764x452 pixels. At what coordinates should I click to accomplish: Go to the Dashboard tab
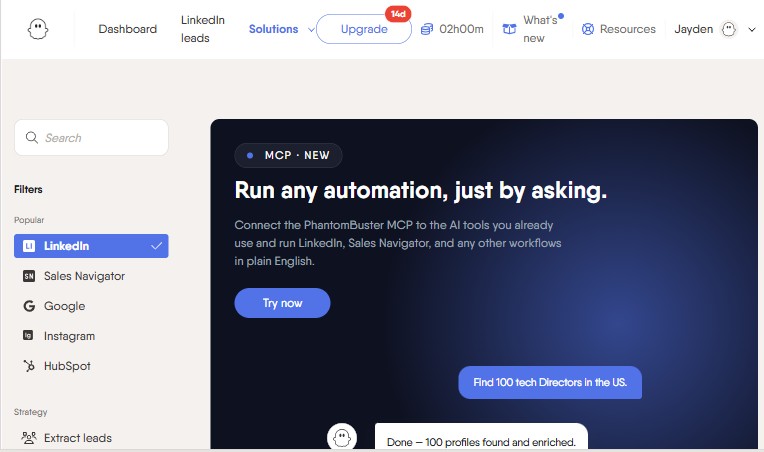(x=128, y=29)
